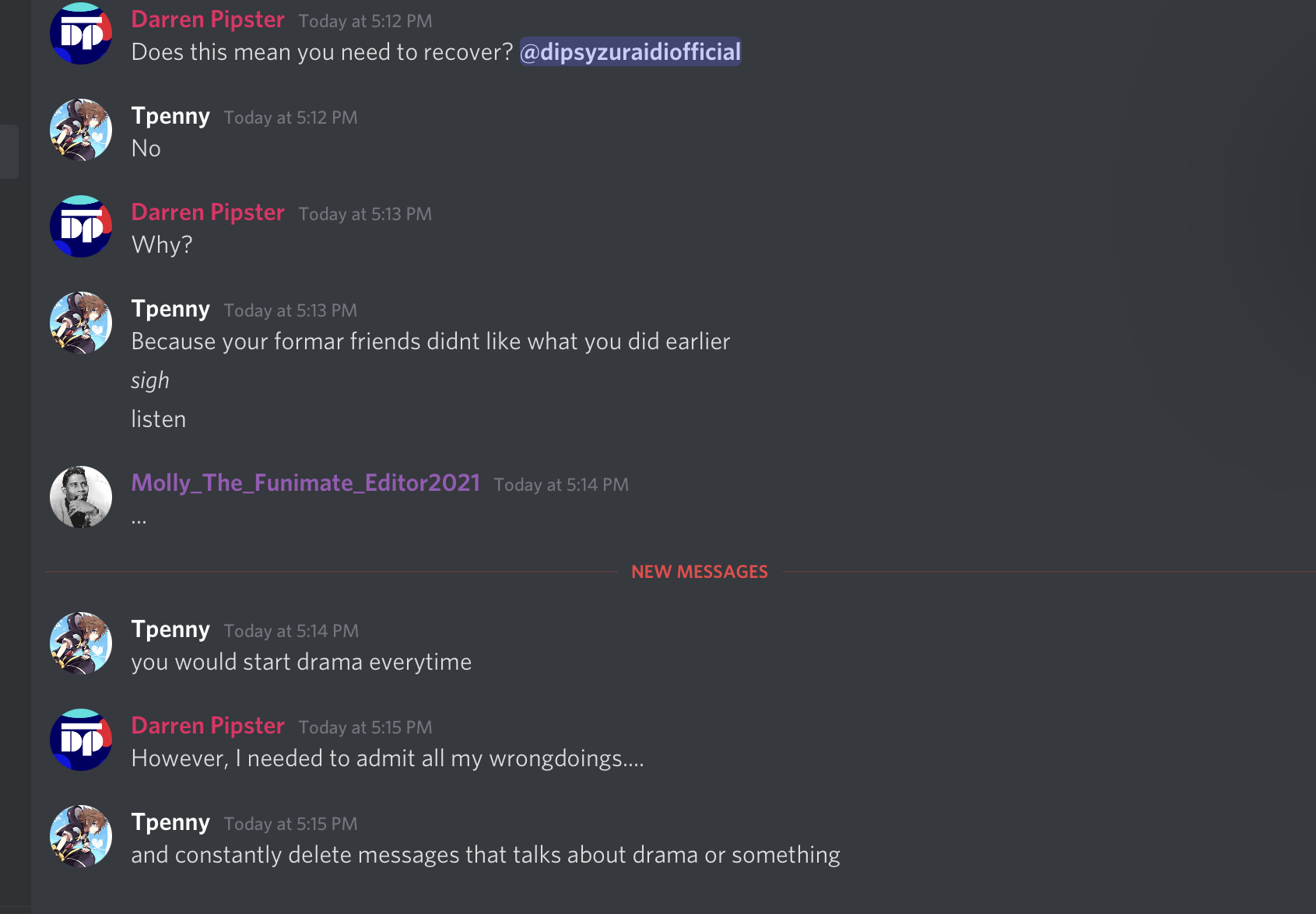Screen dimensions: 1316x914
Task: Click Molly_The_Funimate_Editor2021's profile picture
Action: tap(81, 497)
